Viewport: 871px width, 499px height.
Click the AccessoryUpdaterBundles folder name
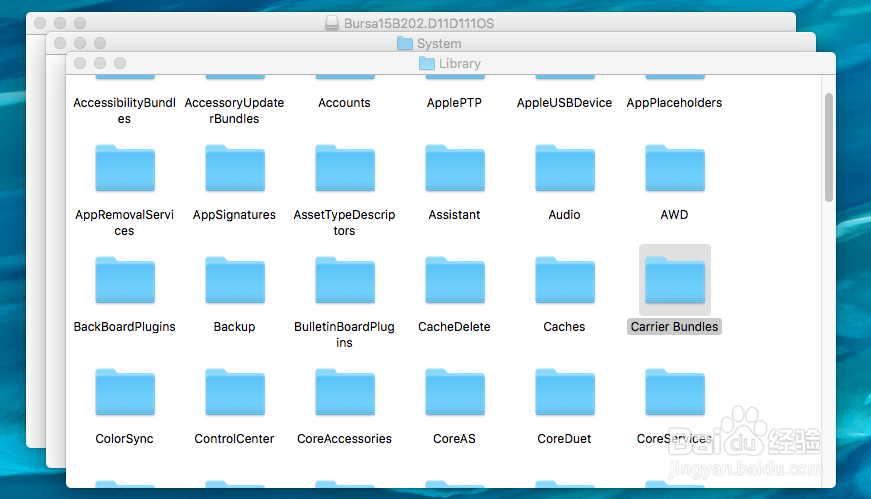click(234, 111)
